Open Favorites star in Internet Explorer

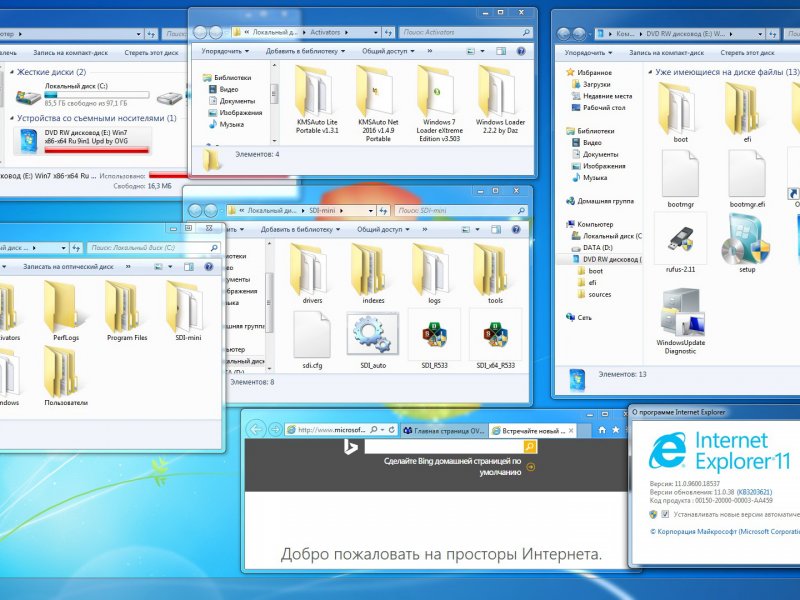click(x=616, y=430)
